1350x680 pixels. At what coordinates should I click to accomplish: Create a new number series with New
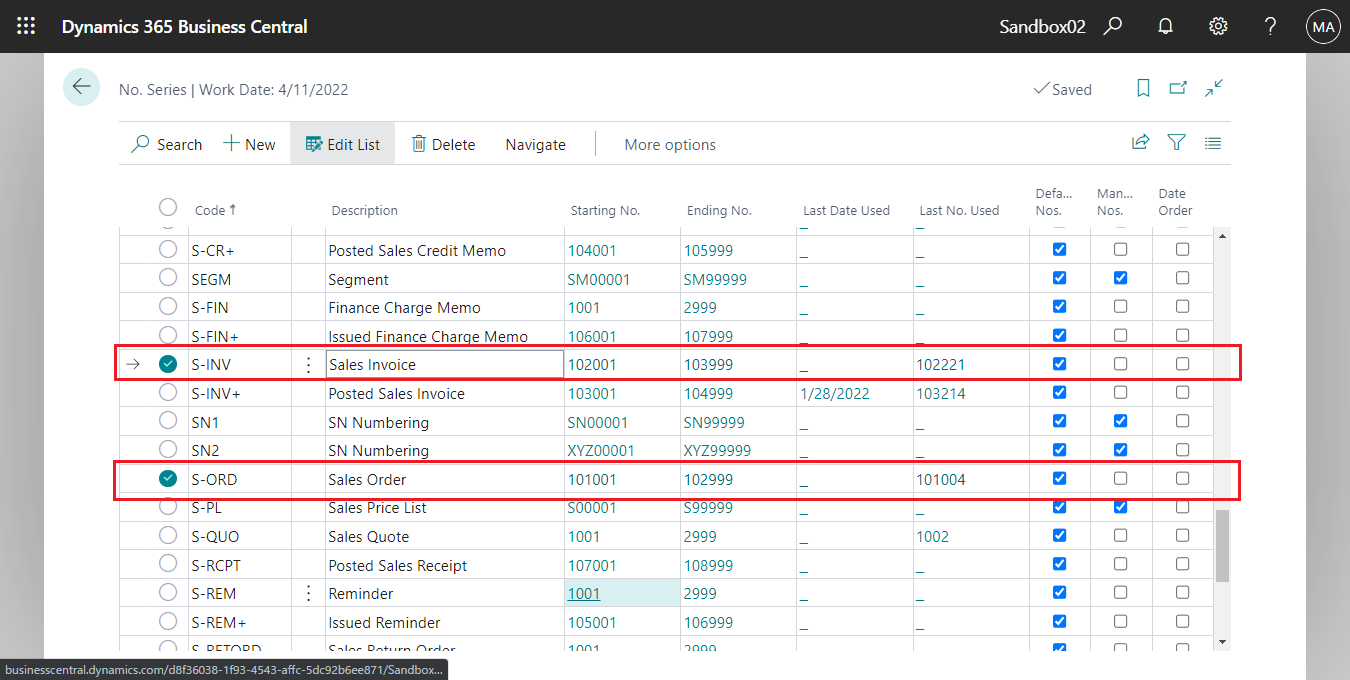248,143
